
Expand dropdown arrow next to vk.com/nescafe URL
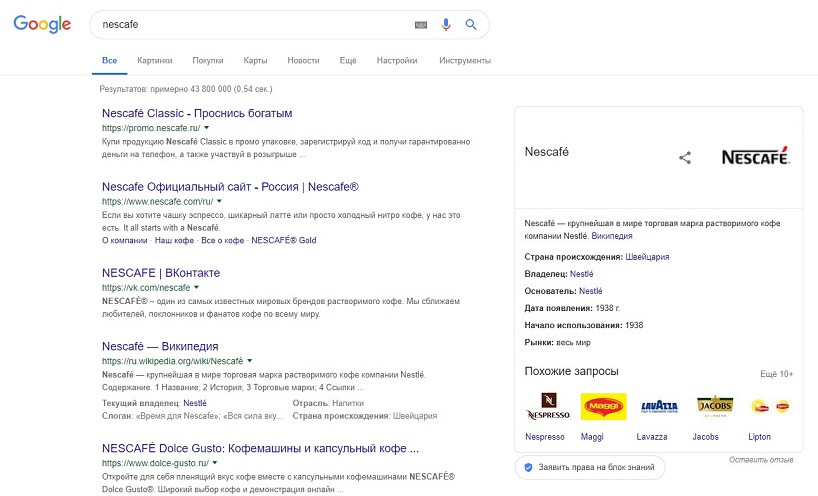coord(196,287)
